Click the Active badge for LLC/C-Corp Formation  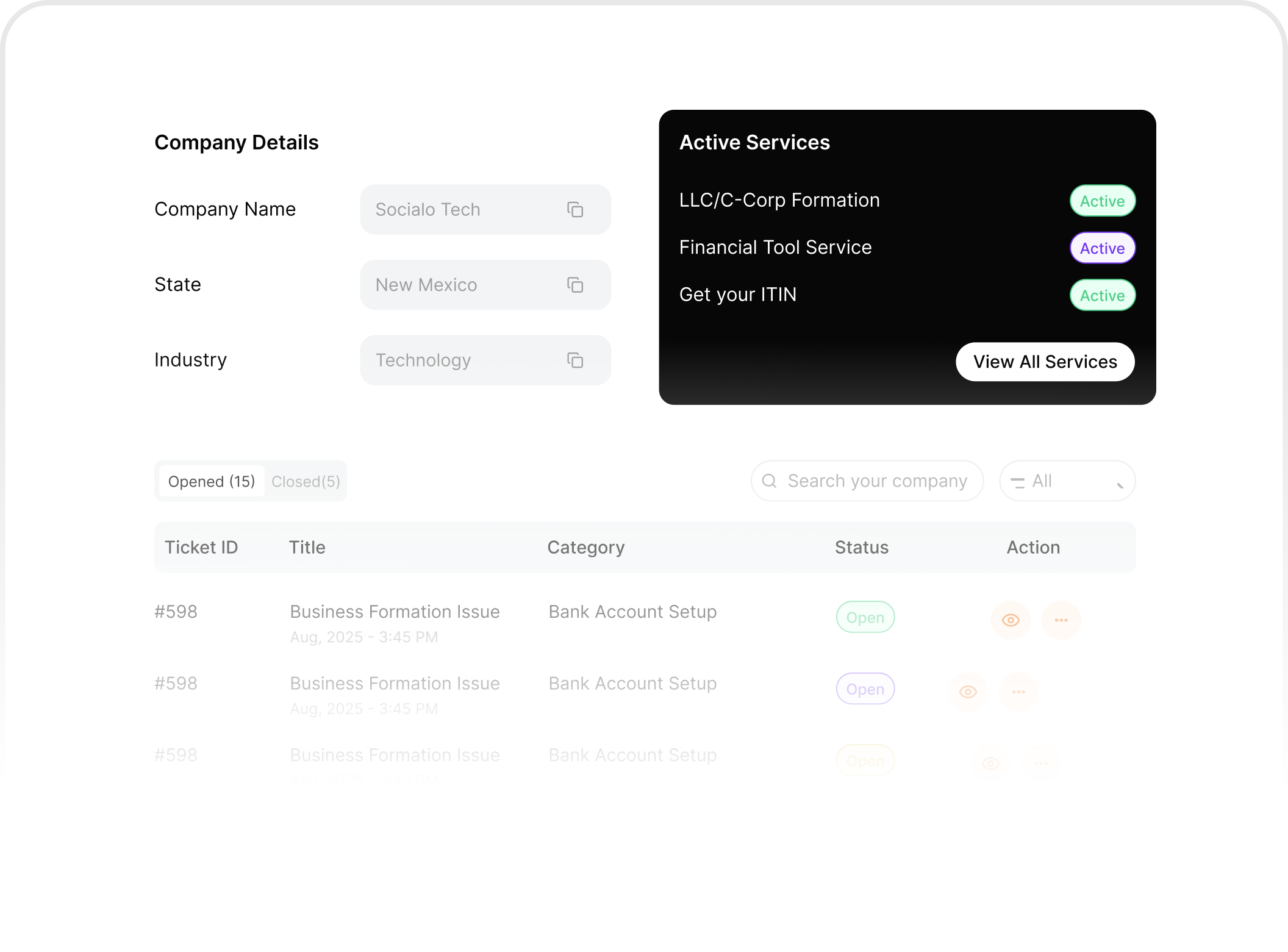coord(1102,201)
